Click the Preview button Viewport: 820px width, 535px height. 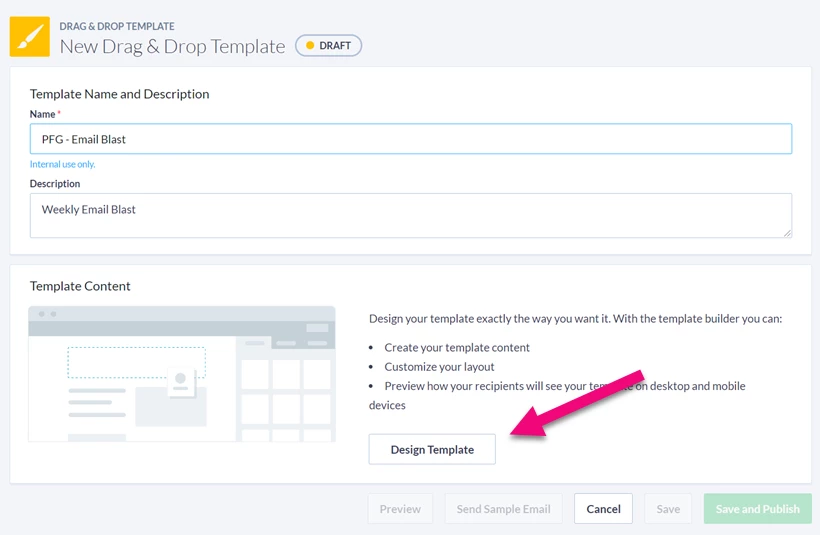click(400, 509)
